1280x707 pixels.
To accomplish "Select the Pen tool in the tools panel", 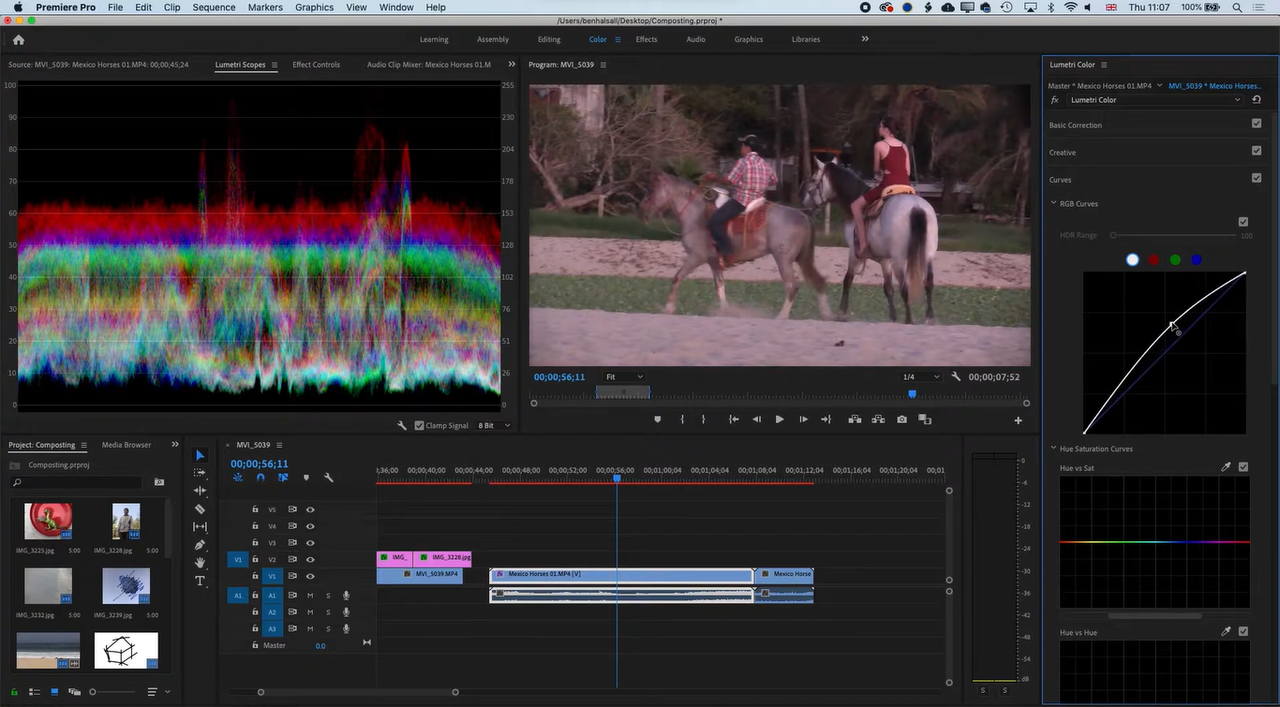I will pos(200,545).
